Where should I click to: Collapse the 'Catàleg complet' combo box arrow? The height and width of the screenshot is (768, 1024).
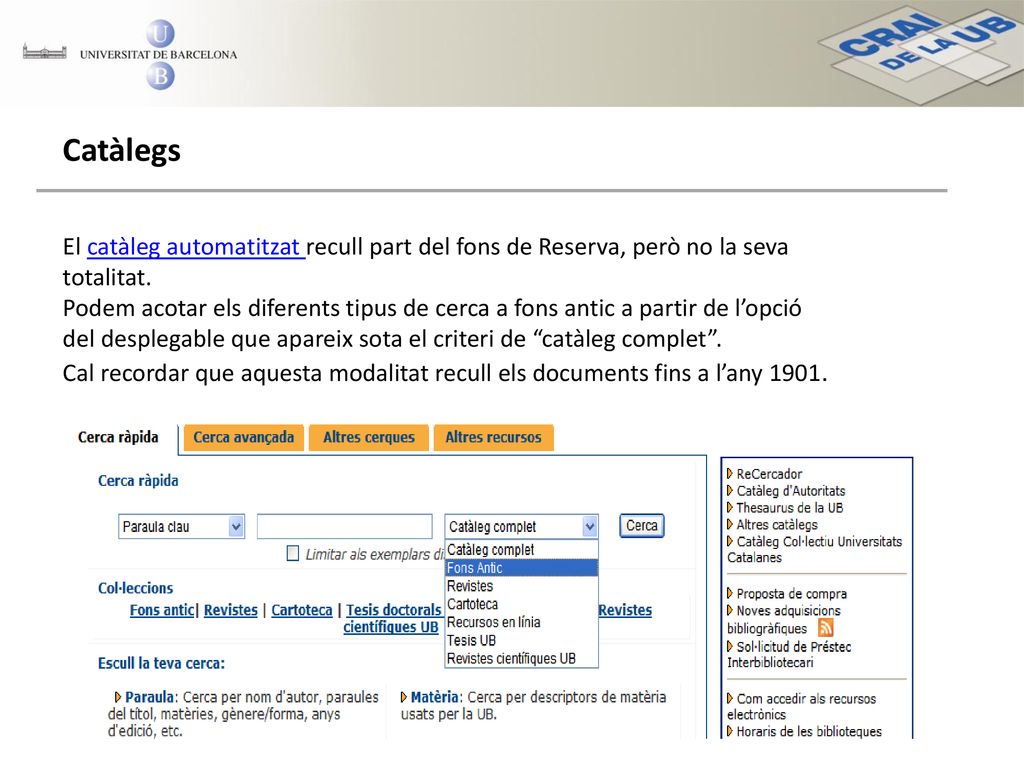coord(589,526)
